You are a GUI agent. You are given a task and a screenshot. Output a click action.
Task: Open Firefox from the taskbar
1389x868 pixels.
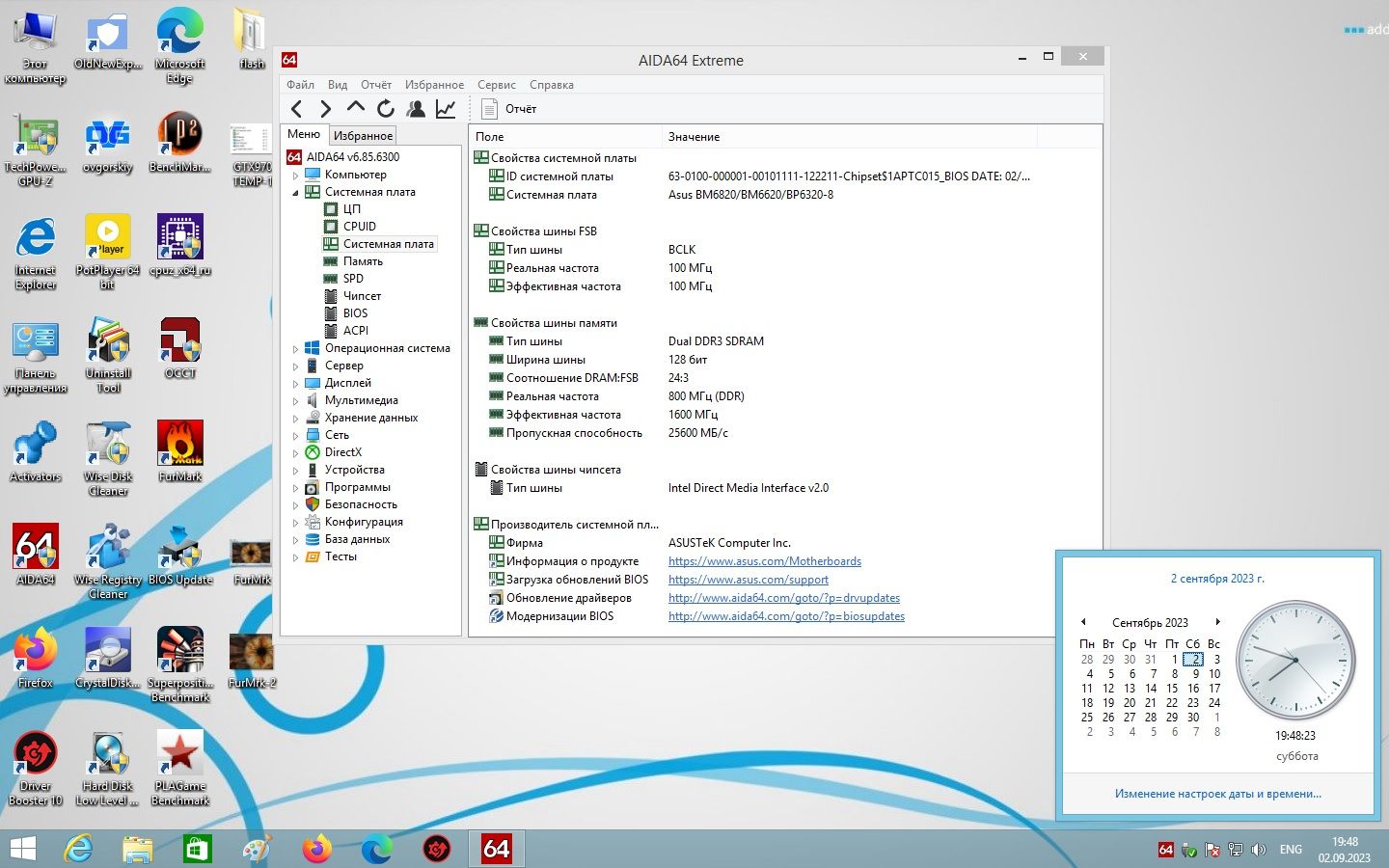coord(316,849)
